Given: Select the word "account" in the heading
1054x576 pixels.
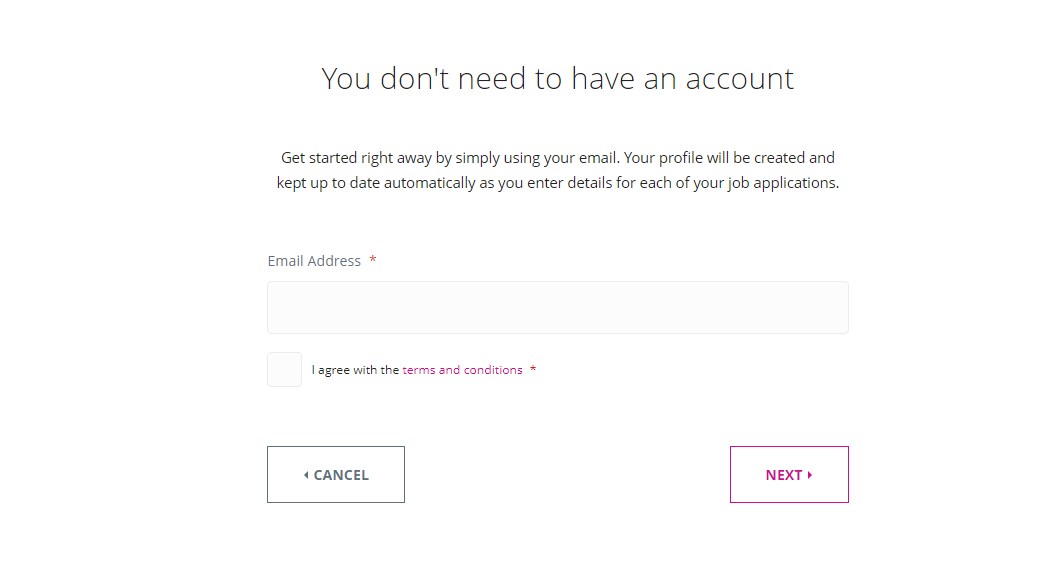Looking at the screenshot, I should (x=738, y=79).
